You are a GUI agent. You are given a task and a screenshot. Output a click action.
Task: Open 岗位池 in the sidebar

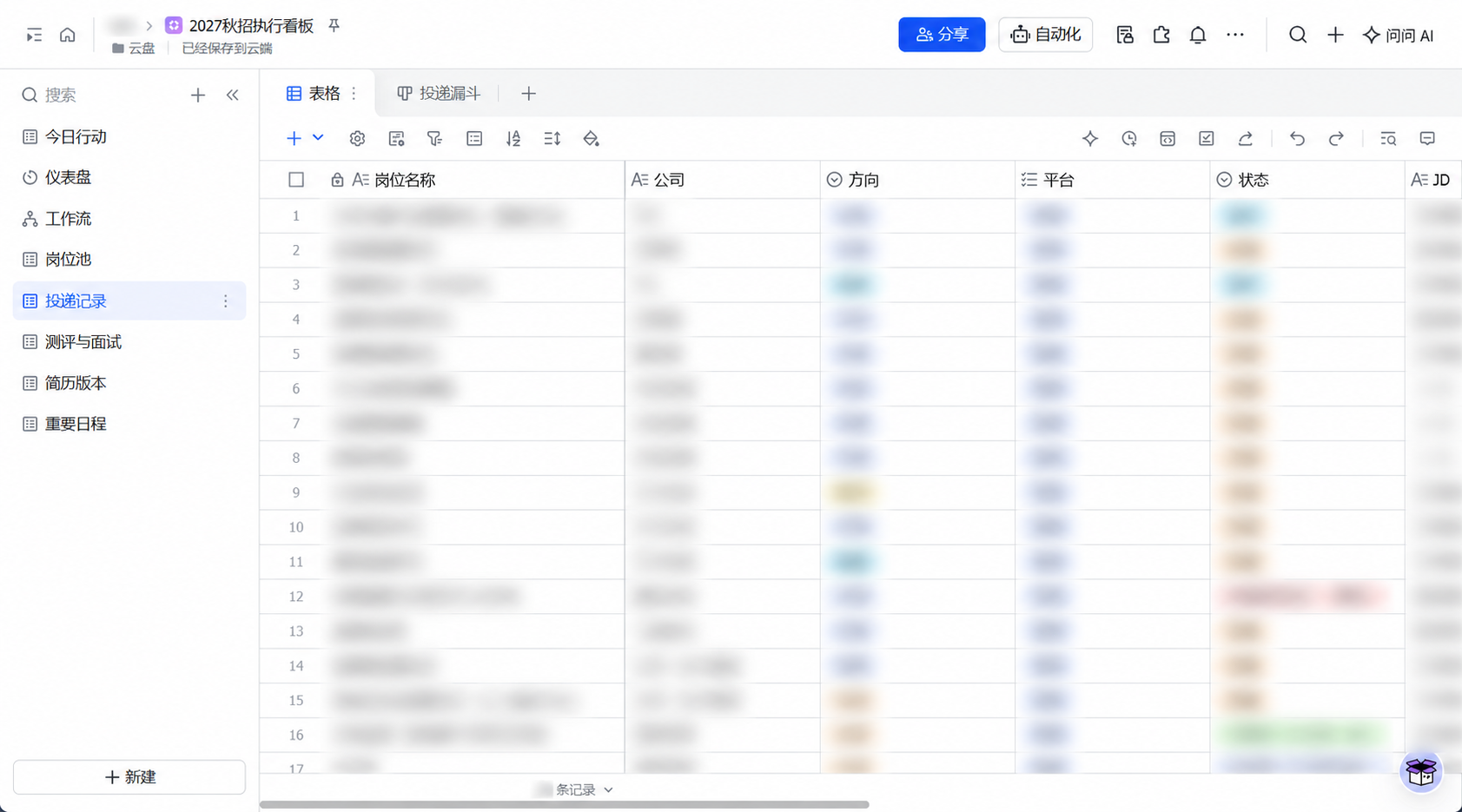pyautogui.click(x=129, y=260)
